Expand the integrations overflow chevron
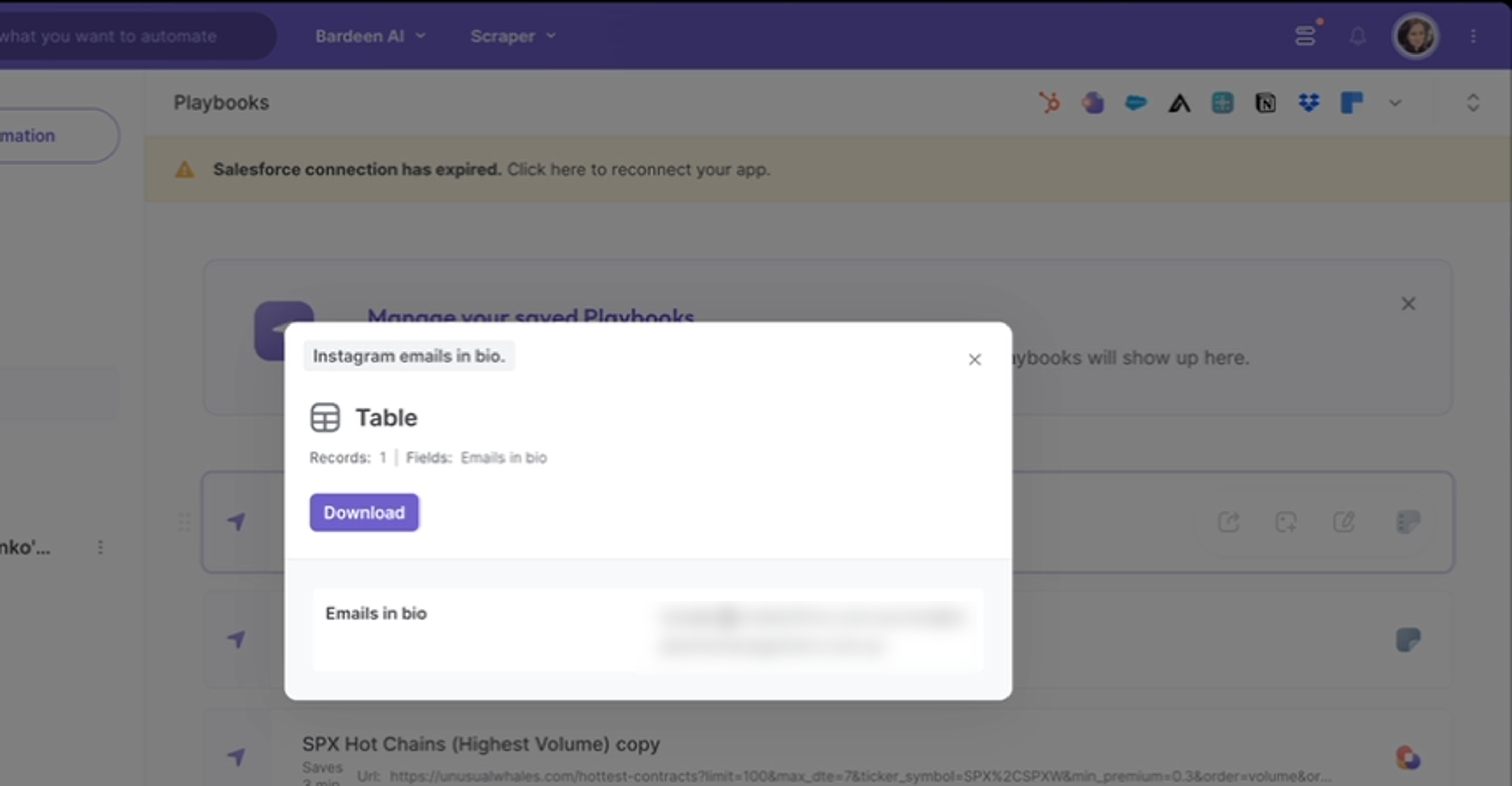This screenshot has width=1512, height=786. [x=1396, y=103]
